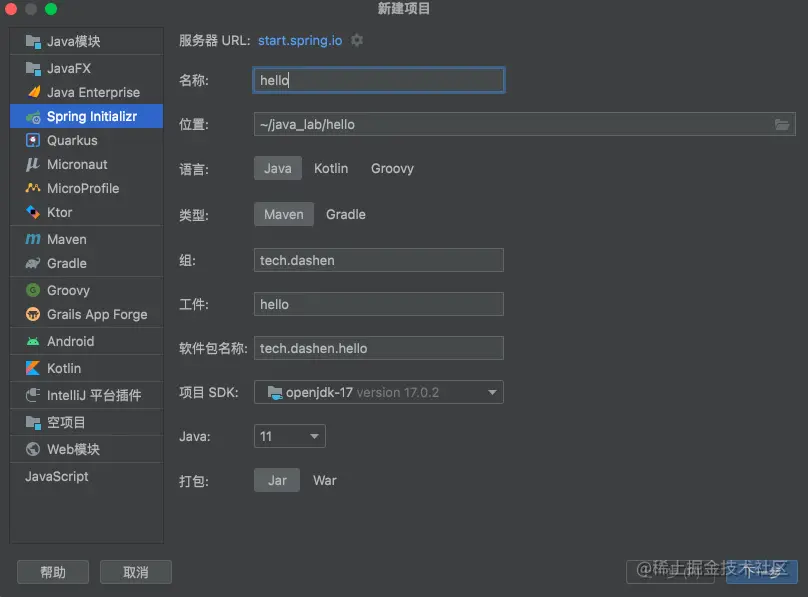The width and height of the screenshot is (808, 597).
Task: Focus the 工件 artifact field
Action: point(379,304)
